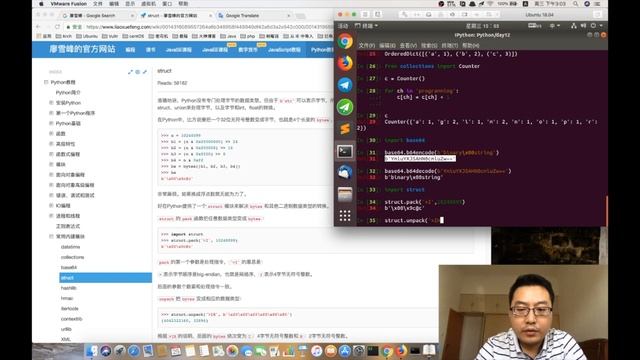This screenshot has height=360, width=640.
Task: Click the terminal window scrollbar
Action: 606,210
